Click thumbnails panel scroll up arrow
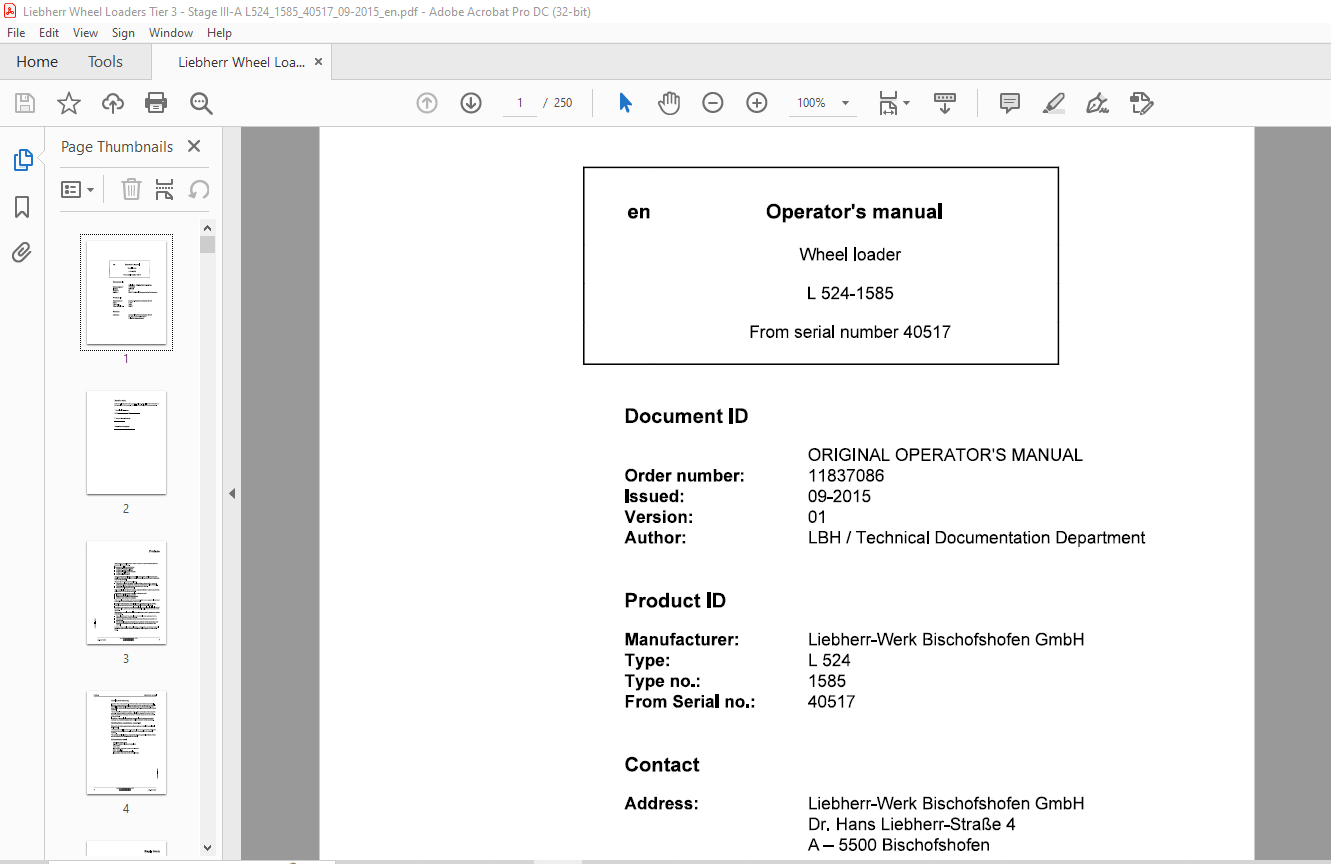Viewport: 1331px width, 864px height. pyautogui.click(x=207, y=227)
